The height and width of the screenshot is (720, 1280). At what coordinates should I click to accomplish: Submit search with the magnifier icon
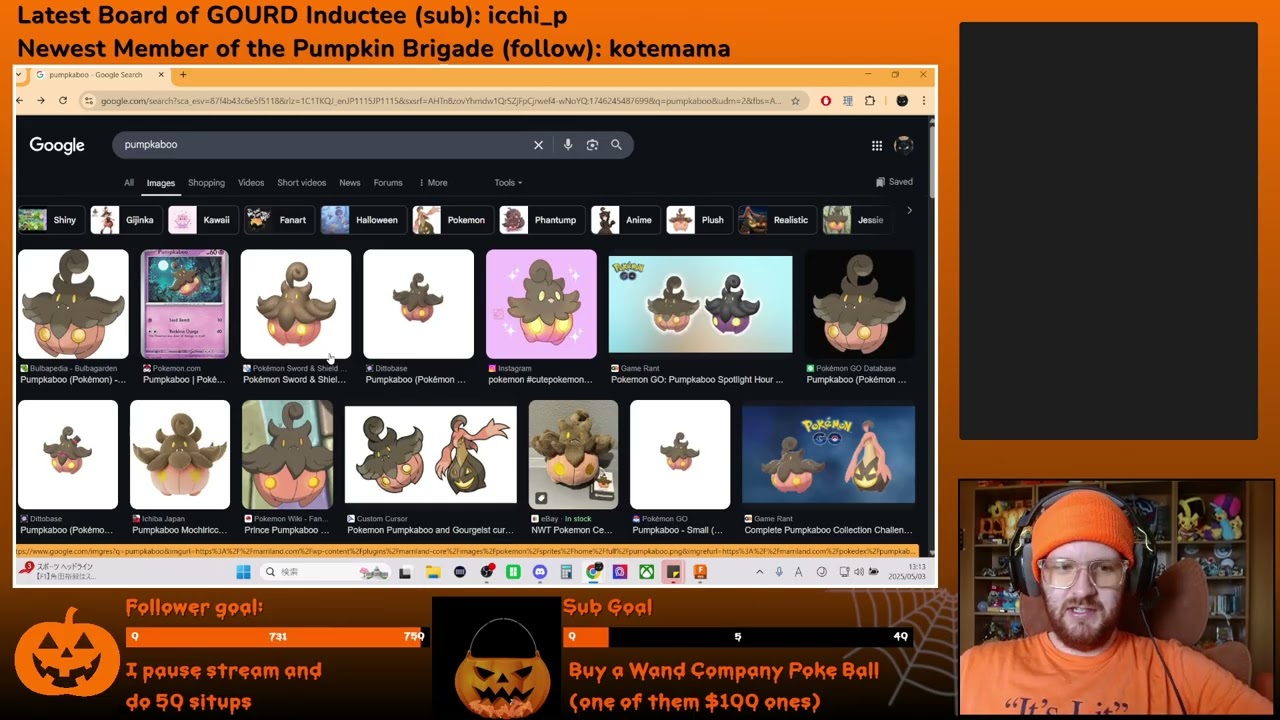pyautogui.click(x=616, y=145)
